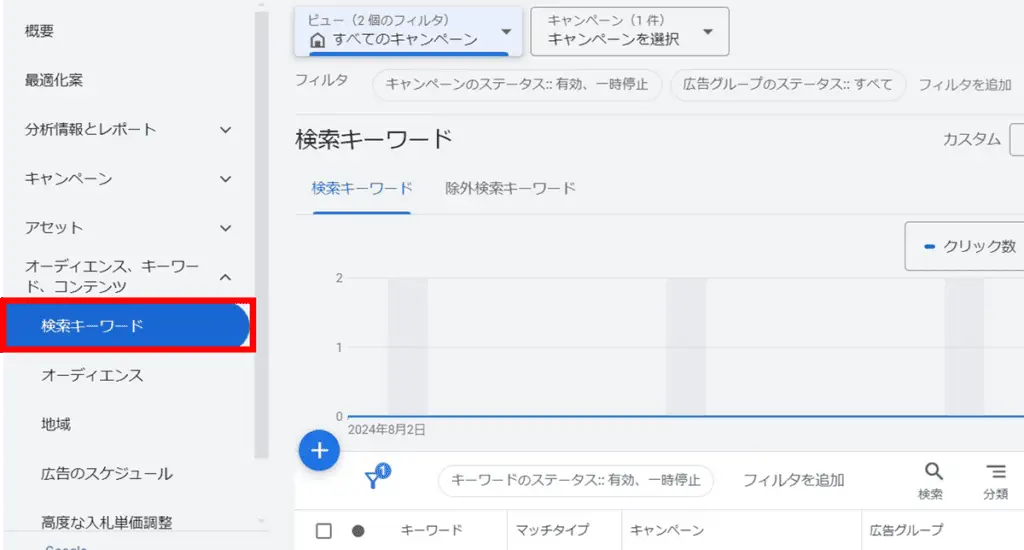The image size is (1024, 550).
Task: Toggle the select-all checkbox in table header
Action: click(x=324, y=531)
